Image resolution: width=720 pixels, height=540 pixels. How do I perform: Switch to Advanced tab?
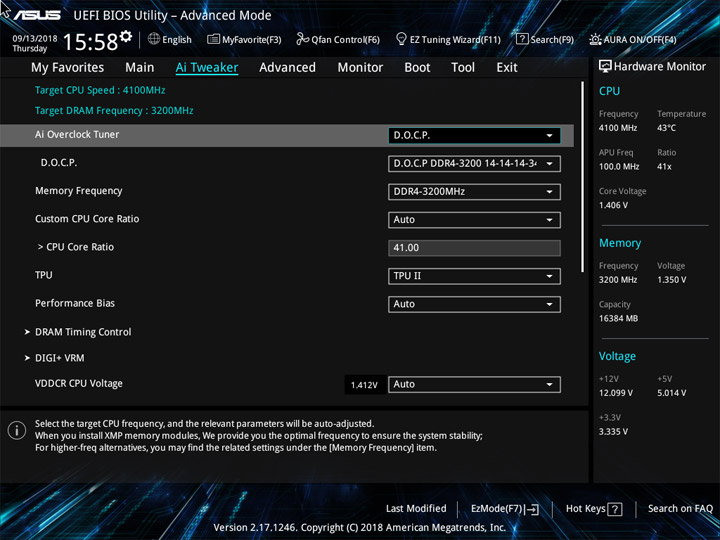coord(287,68)
